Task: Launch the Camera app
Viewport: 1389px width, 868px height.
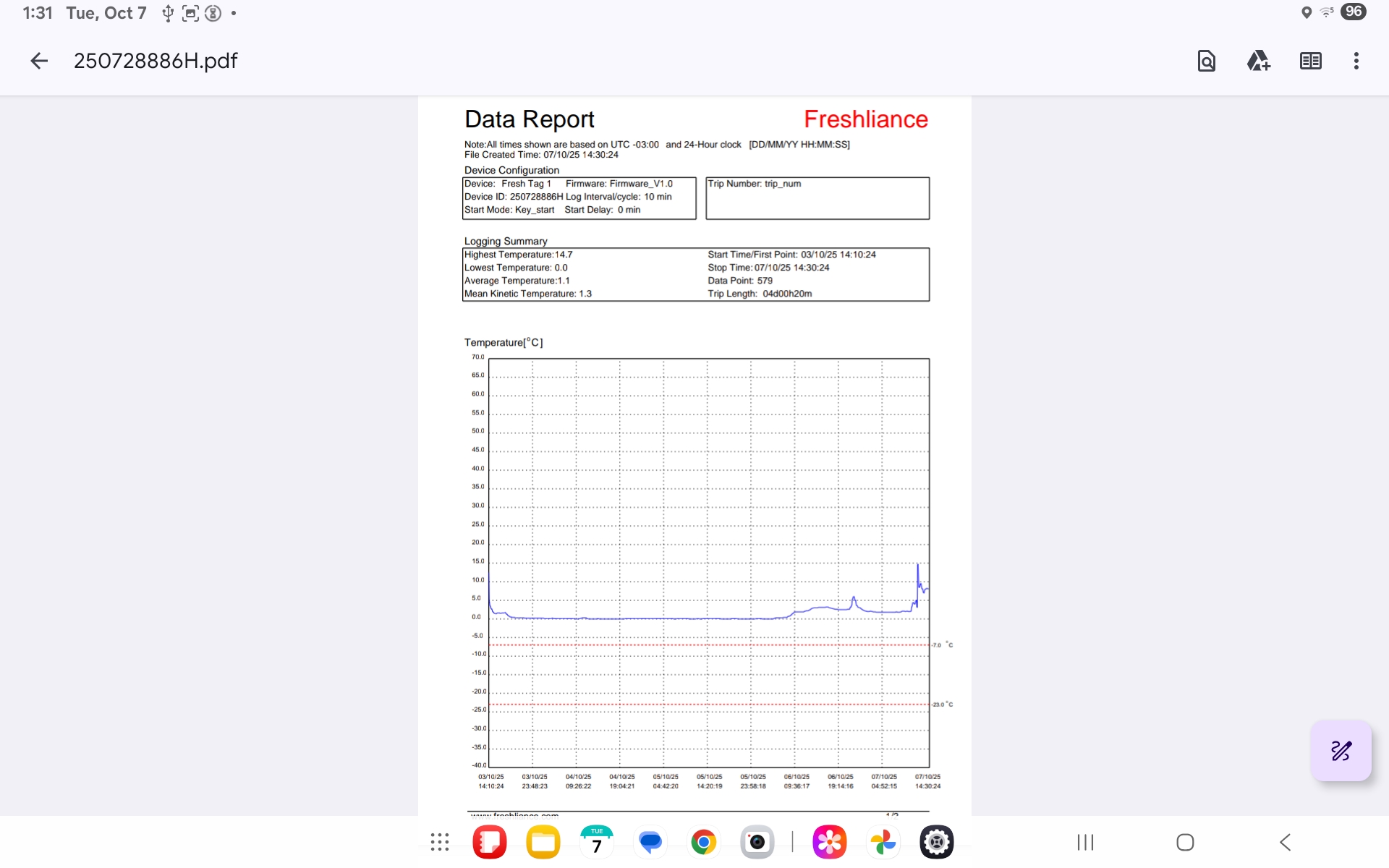Action: point(757,842)
